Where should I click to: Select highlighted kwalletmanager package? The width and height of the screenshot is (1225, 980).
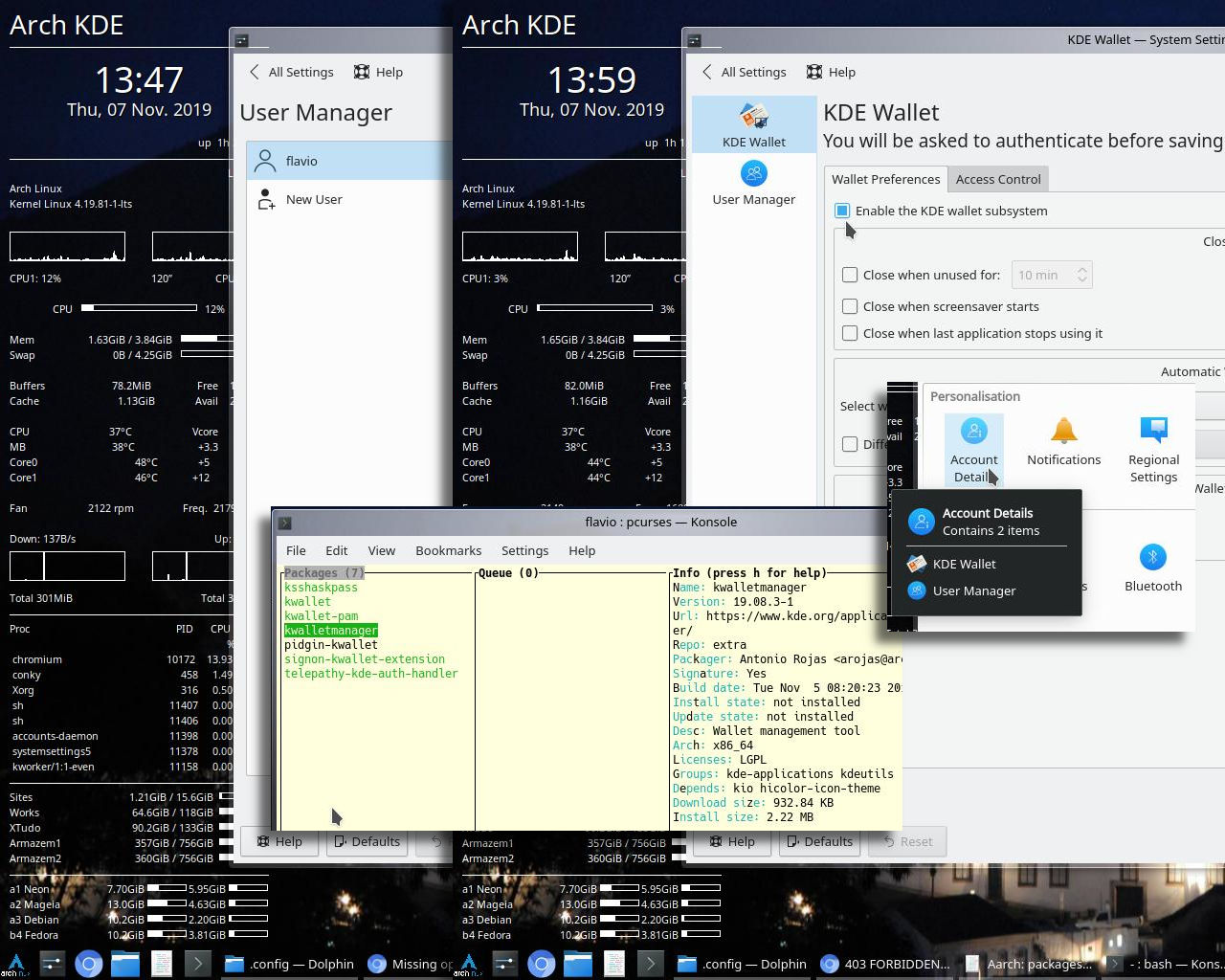[x=331, y=631]
